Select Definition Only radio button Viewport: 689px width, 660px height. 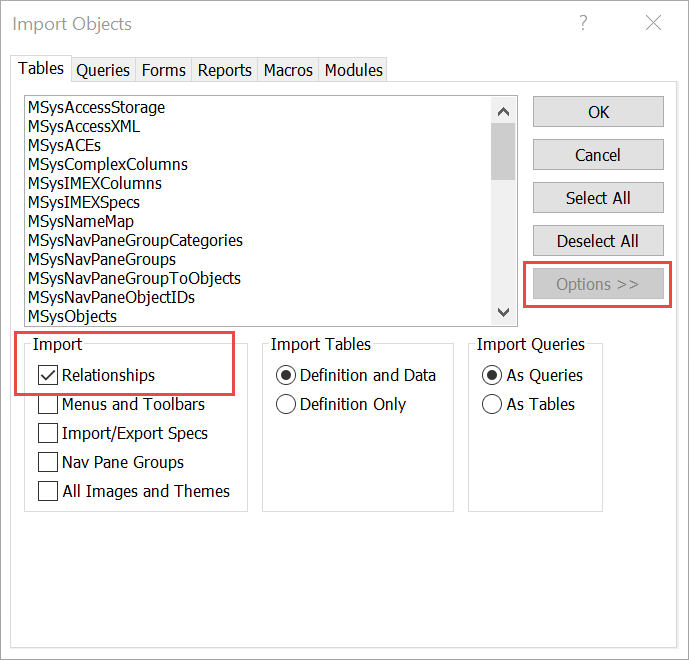286,405
